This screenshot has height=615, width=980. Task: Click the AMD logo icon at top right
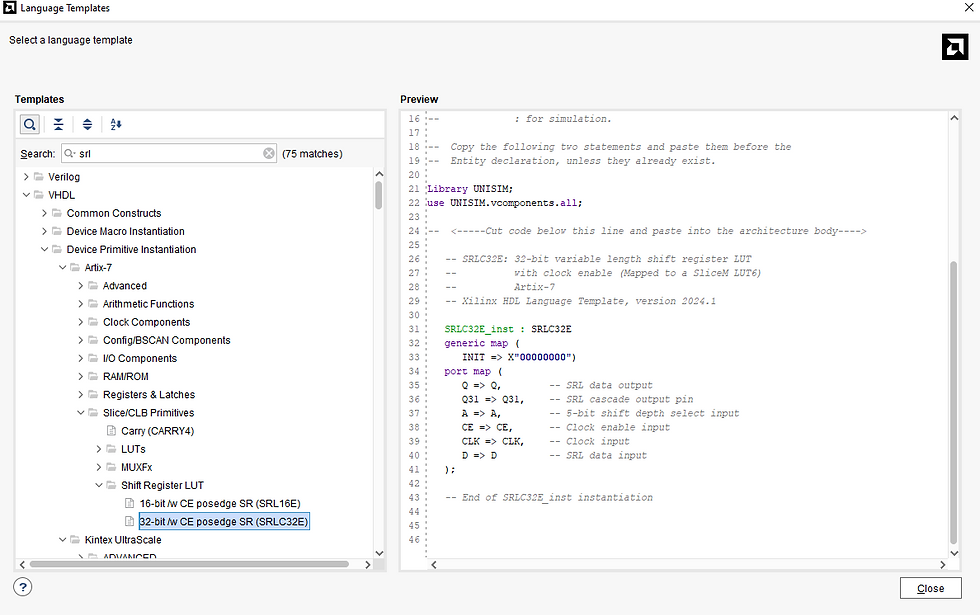click(x=954, y=48)
